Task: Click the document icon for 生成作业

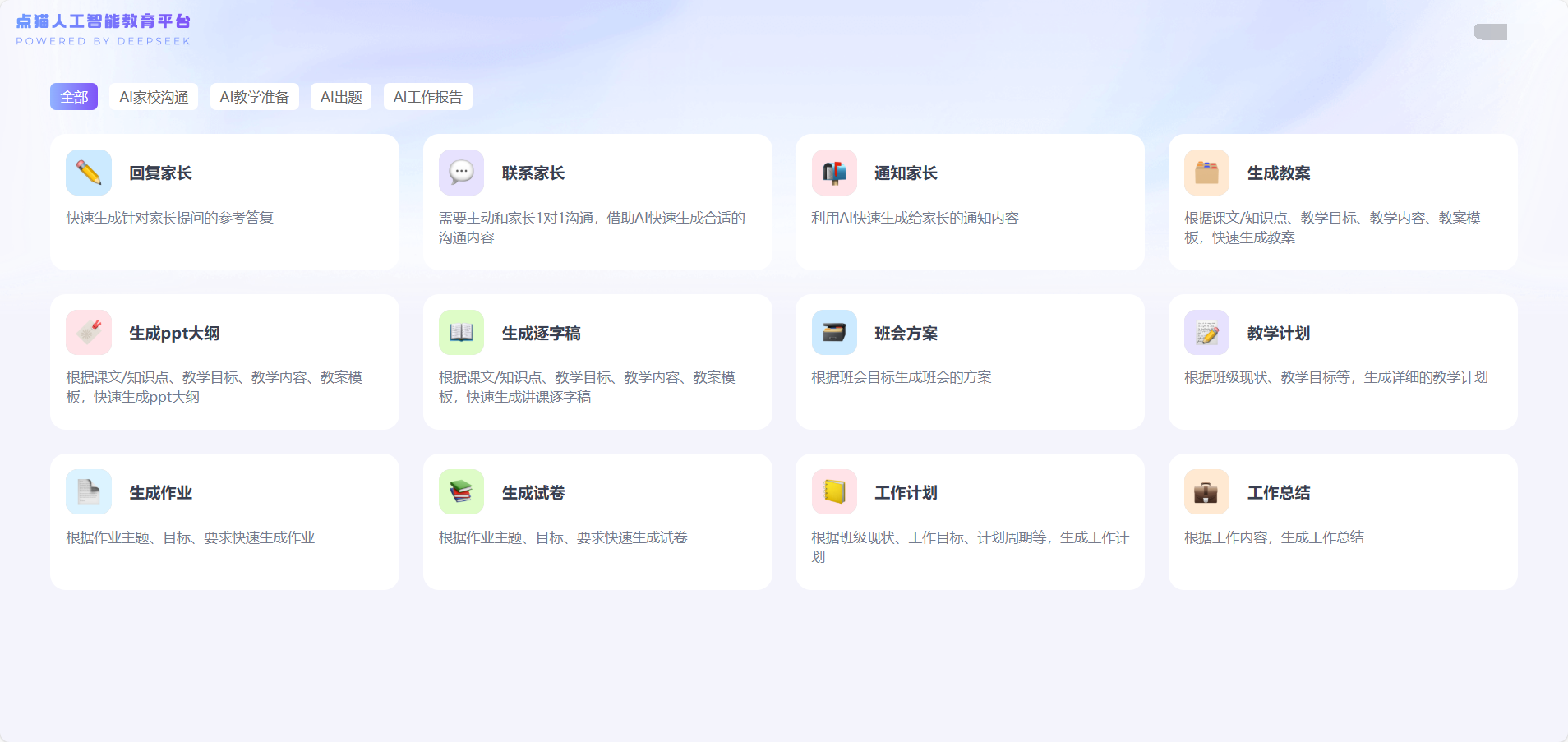Action: [x=89, y=492]
